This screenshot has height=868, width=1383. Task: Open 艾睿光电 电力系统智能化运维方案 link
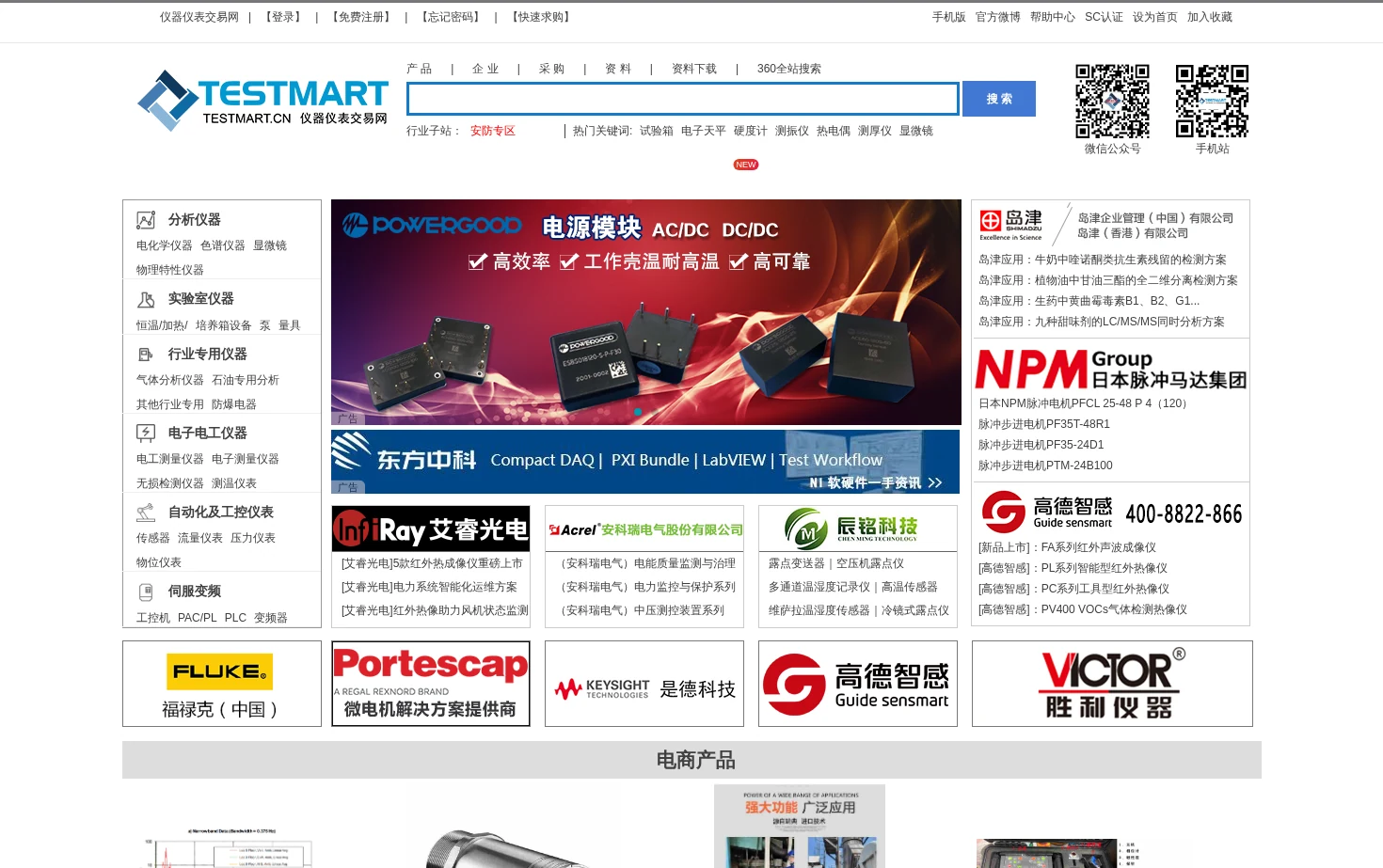429,587
